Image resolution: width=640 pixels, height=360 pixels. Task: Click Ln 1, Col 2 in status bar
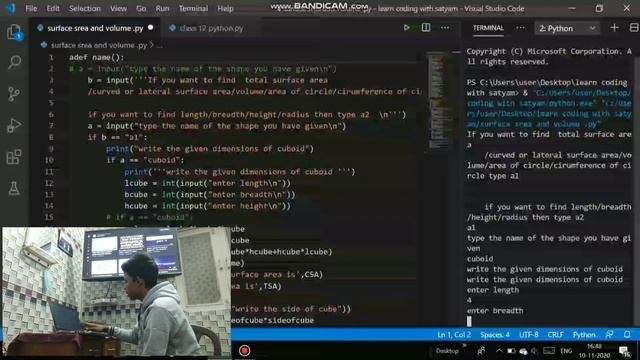coord(454,335)
